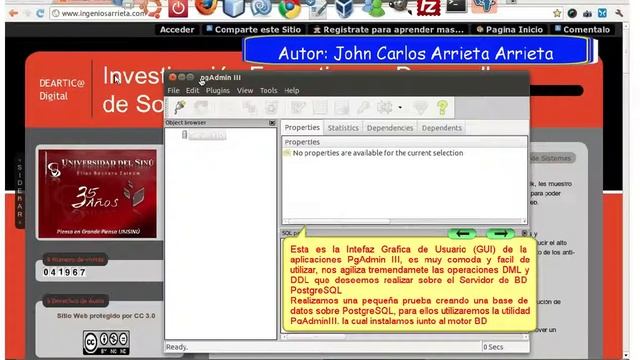Screen dimensions: 640x360
Task: Open the plugin dropdown arrow in toolbar
Action: pyautogui.click(x=400, y=108)
